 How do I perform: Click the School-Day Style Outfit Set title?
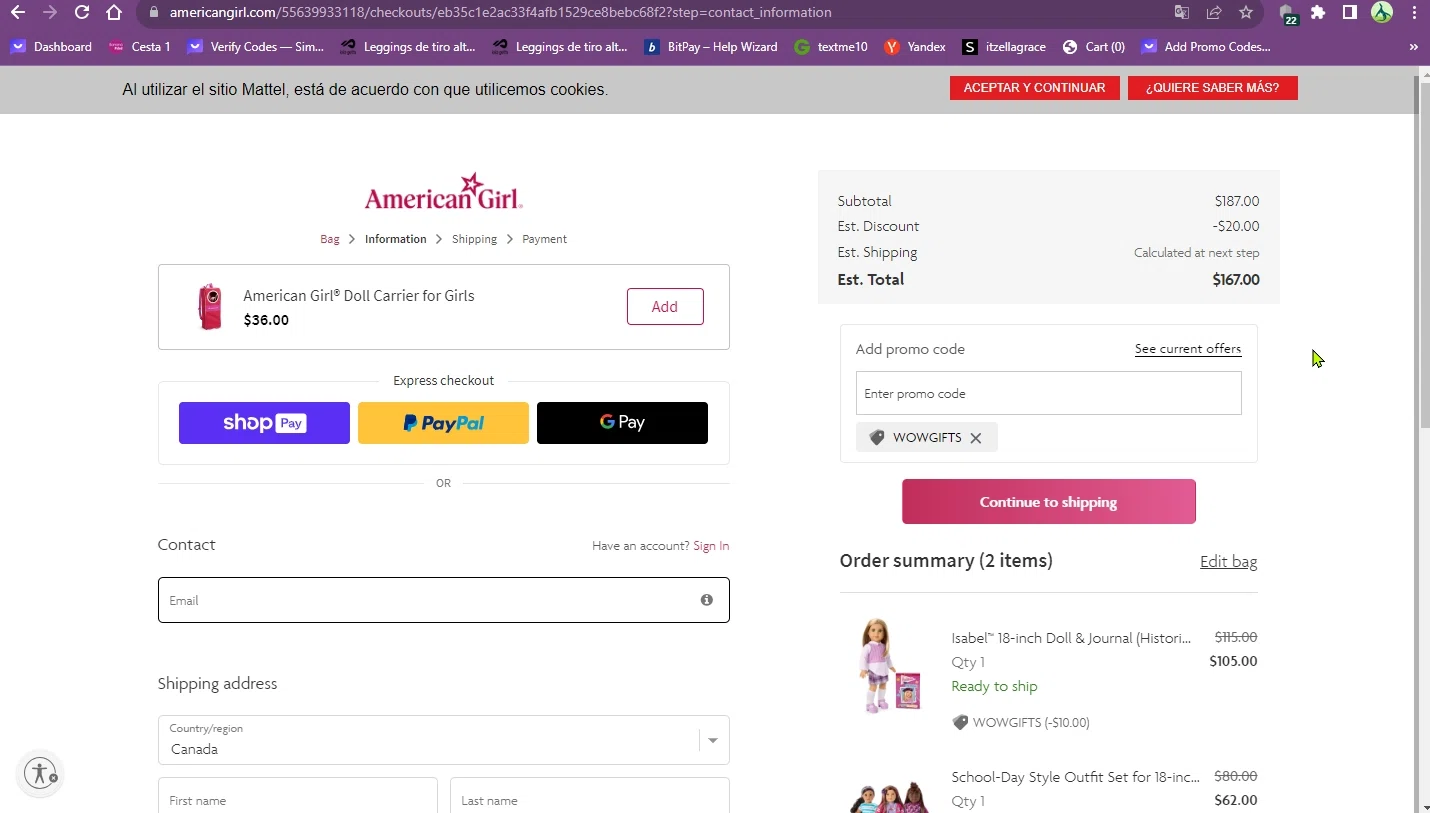[1075, 777]
